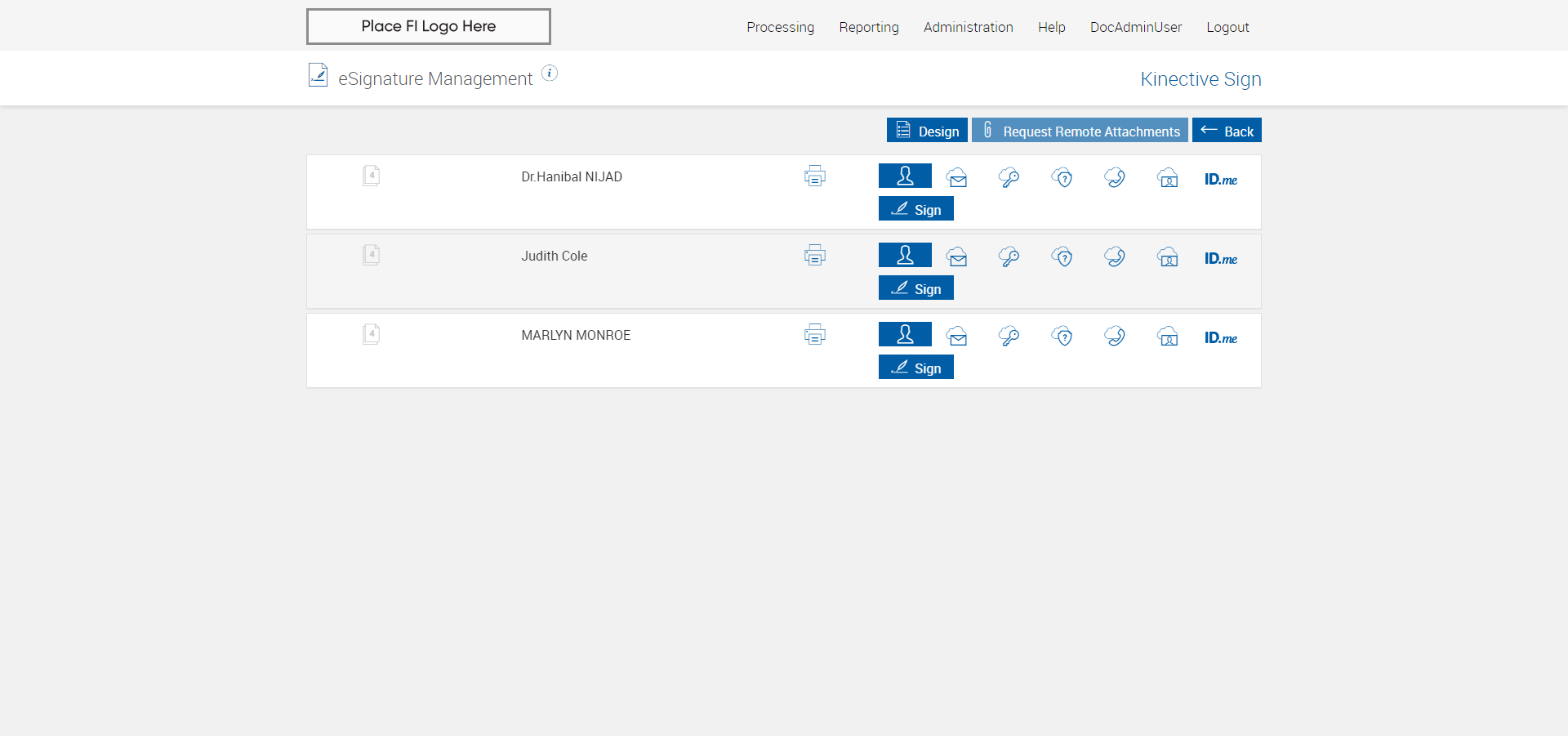Open the Reporting menu
This screenshot has height=736, width=1568.
pyautogui.click(x=868, y=27)
